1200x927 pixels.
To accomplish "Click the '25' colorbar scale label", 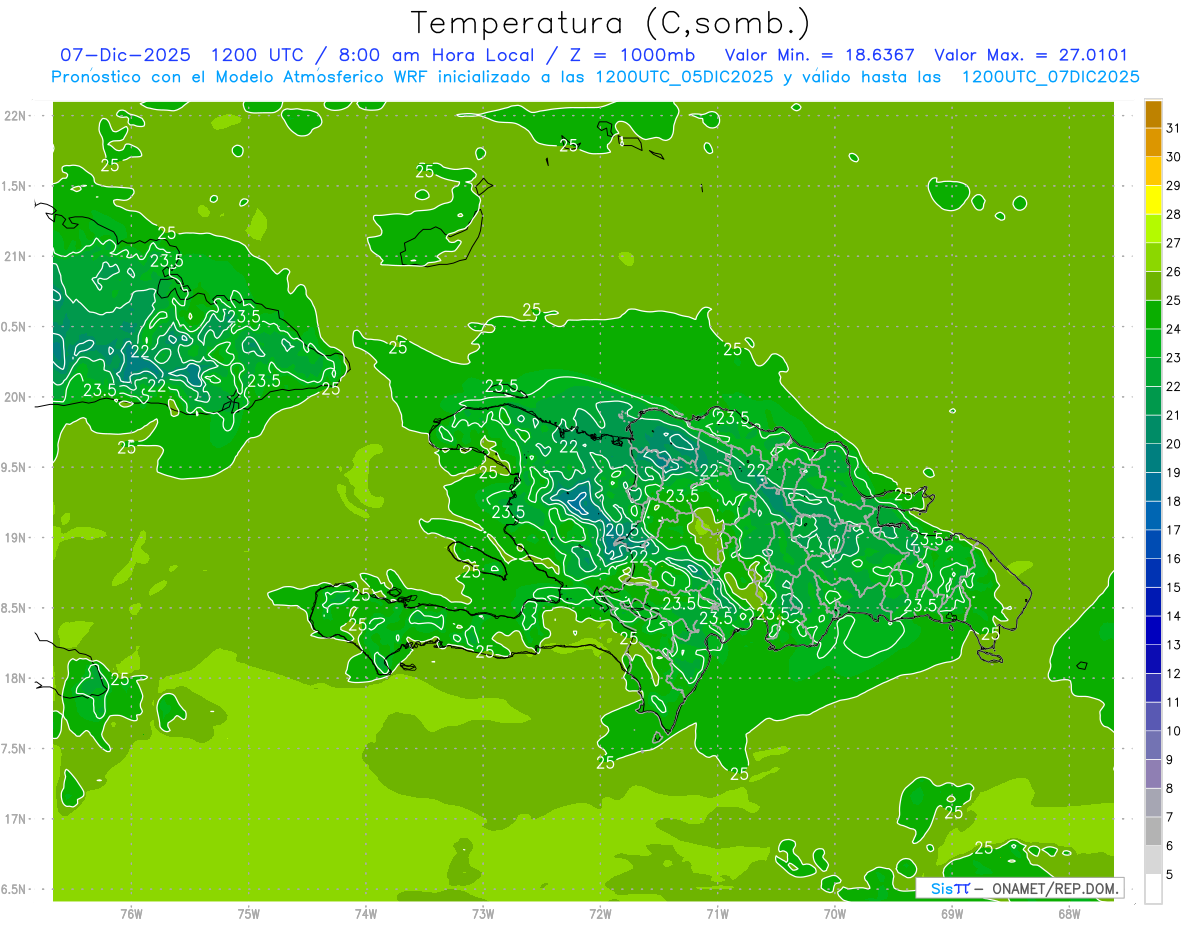I will [x=1174, y=300].
